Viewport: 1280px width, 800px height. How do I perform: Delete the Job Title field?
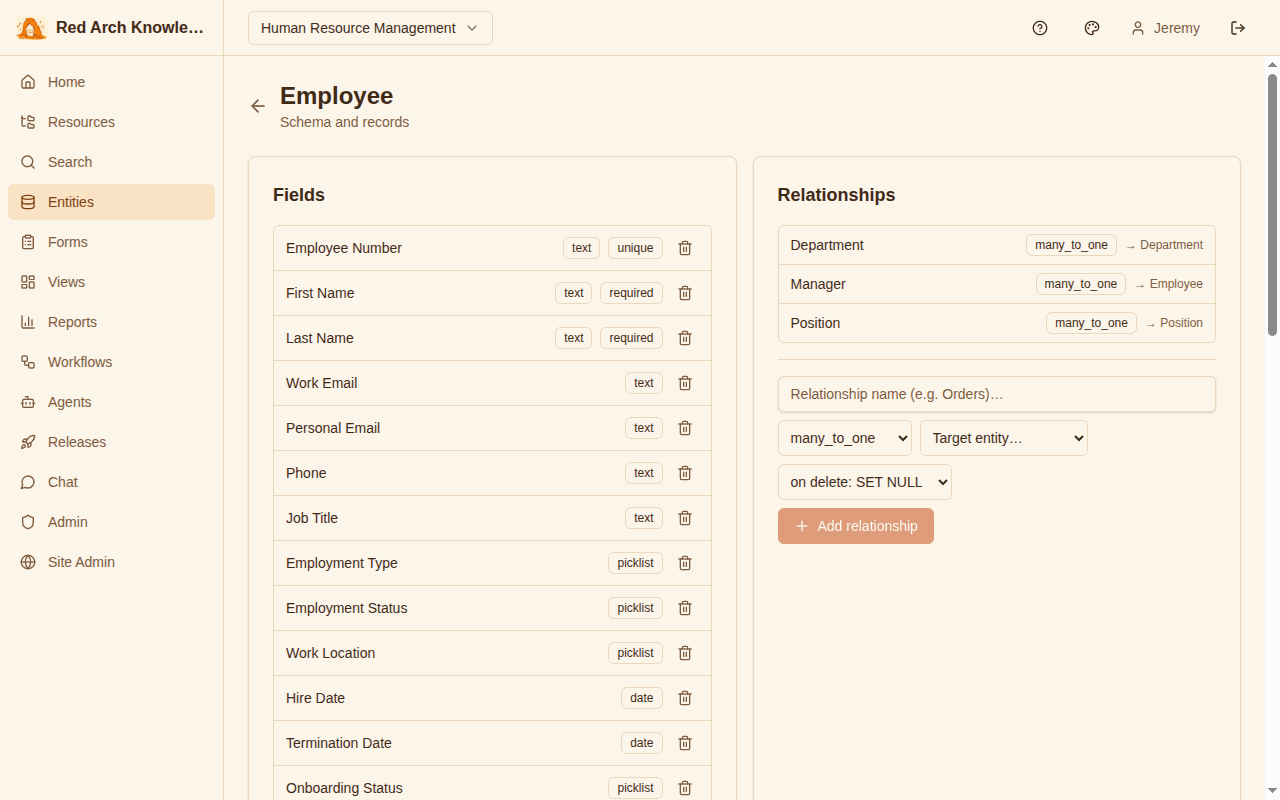tap(685, 518)
